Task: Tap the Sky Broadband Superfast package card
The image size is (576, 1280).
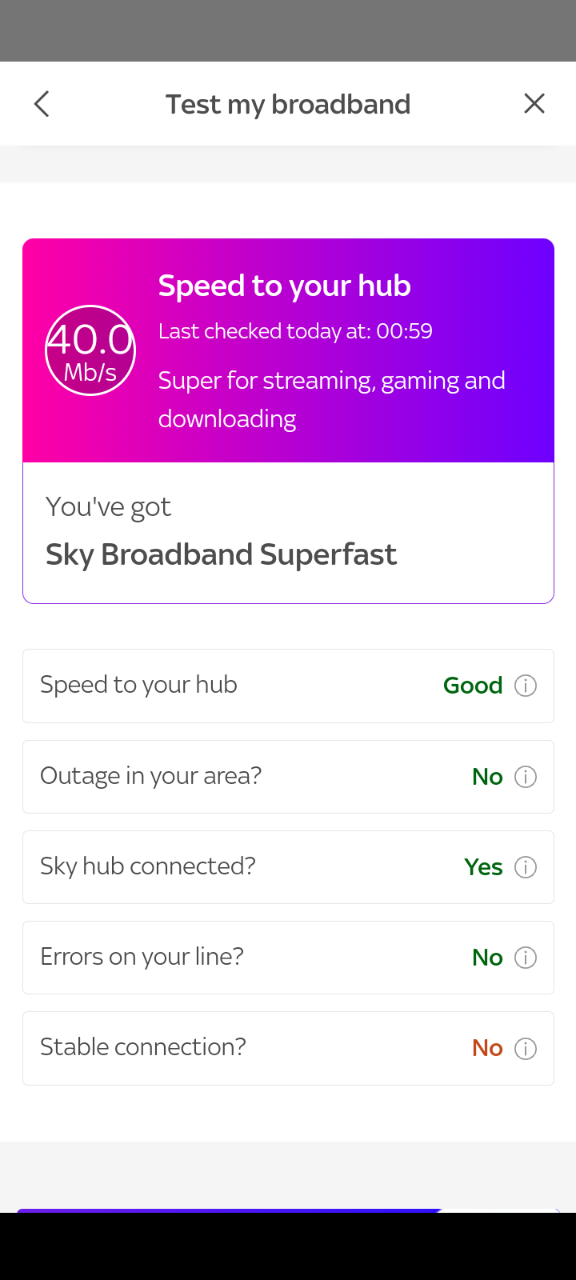Action: point(288,532)
